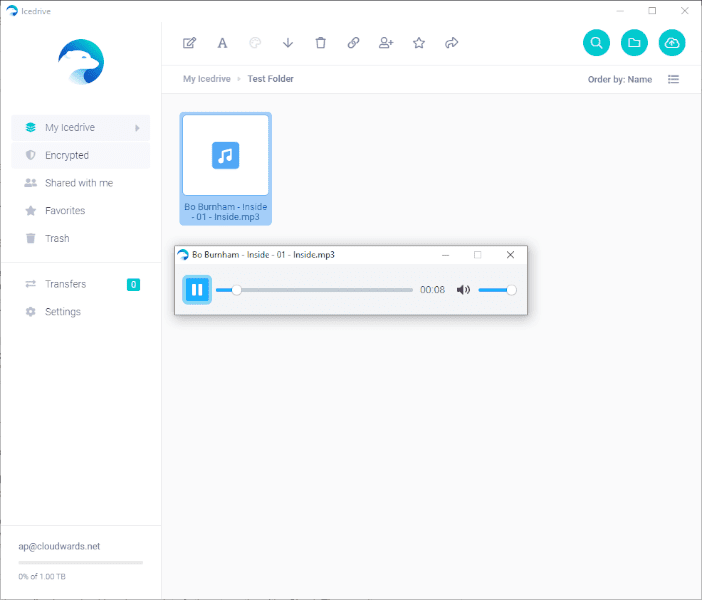Click the Icedrive polar bear logo
The image size is (704, 600).
click(x=81, y=62)
